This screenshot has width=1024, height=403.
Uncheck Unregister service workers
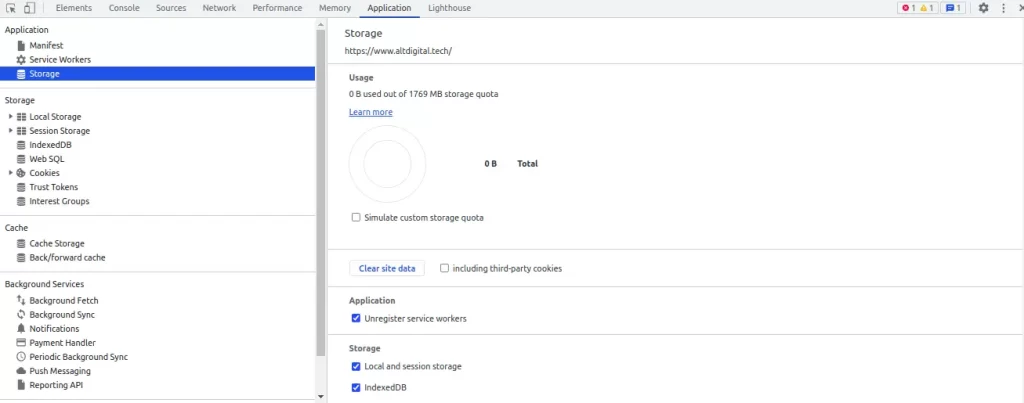[x=356, y=319]
